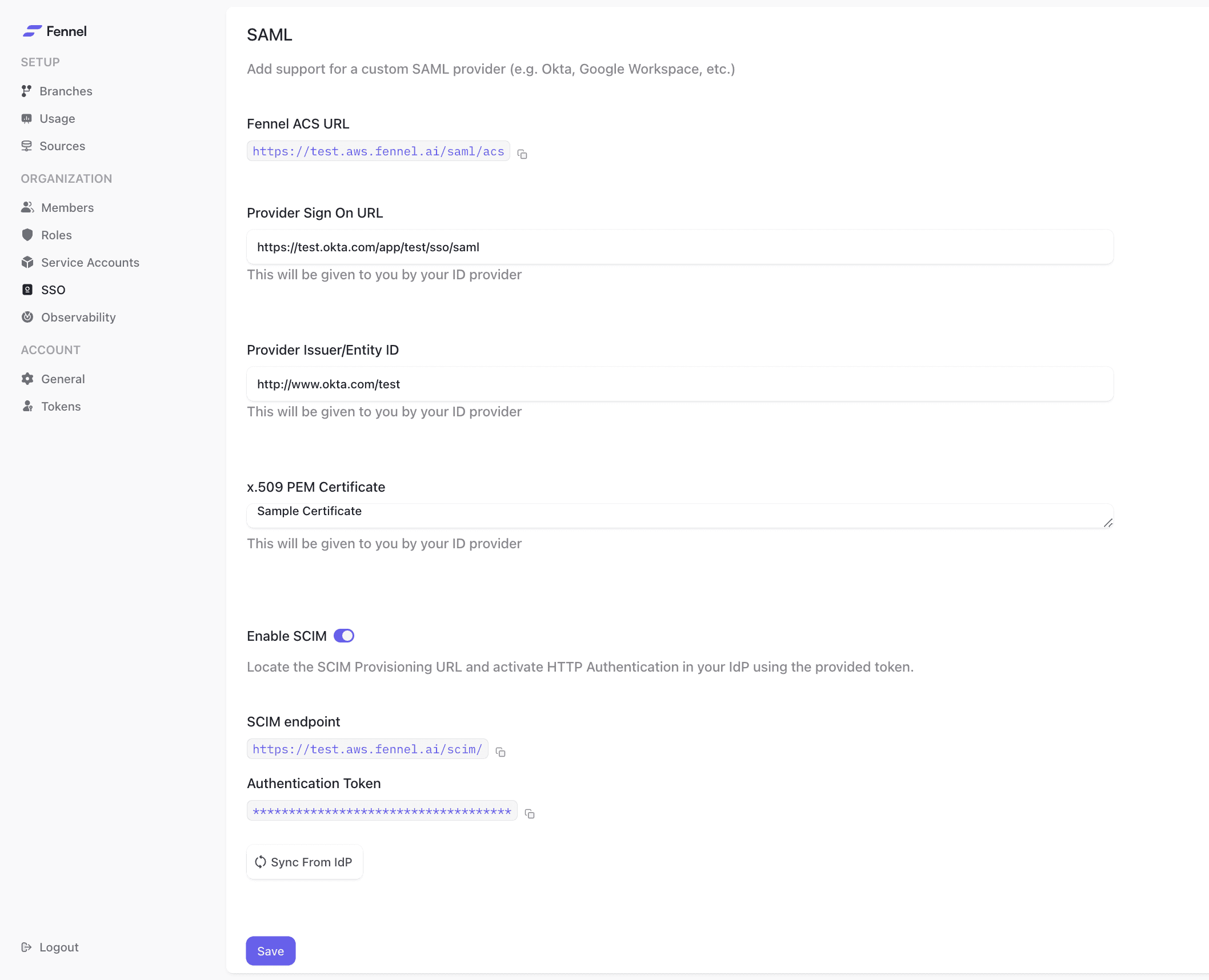Click the Fennel logo icon
Screen dimensions: 1209x980
[32, 31]
